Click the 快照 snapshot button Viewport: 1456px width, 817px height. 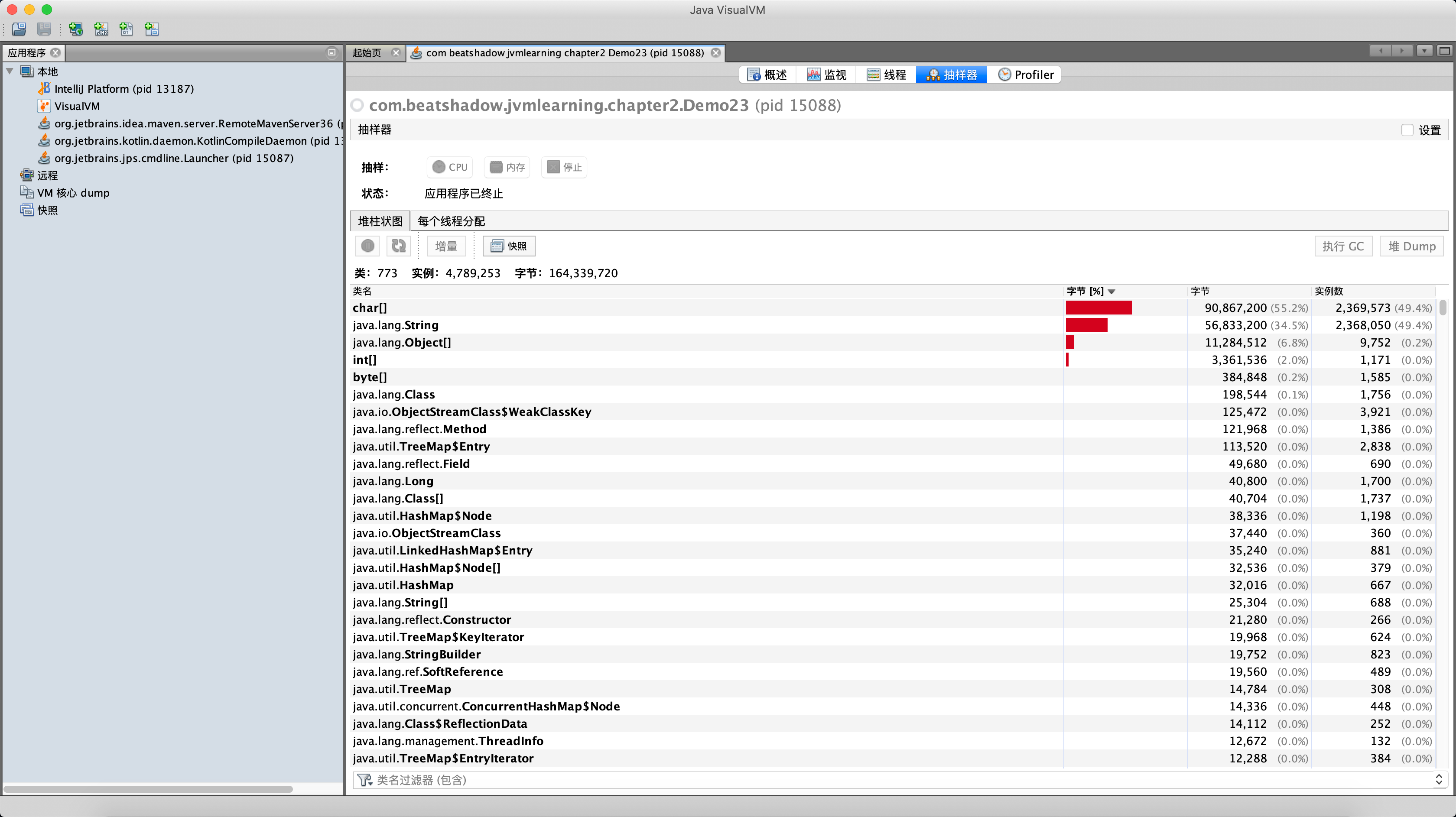(509, 246)
